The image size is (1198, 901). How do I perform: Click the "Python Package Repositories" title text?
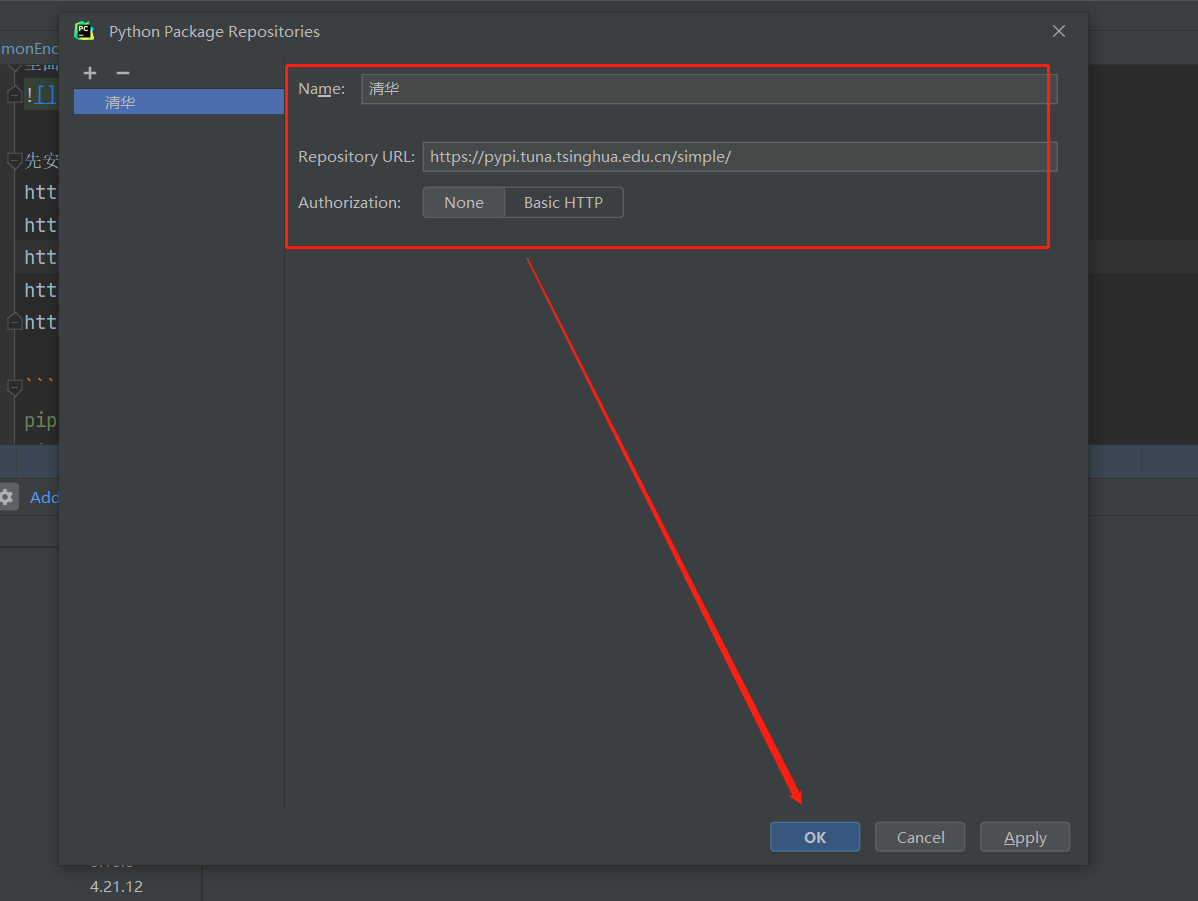[x=214, y=31]
